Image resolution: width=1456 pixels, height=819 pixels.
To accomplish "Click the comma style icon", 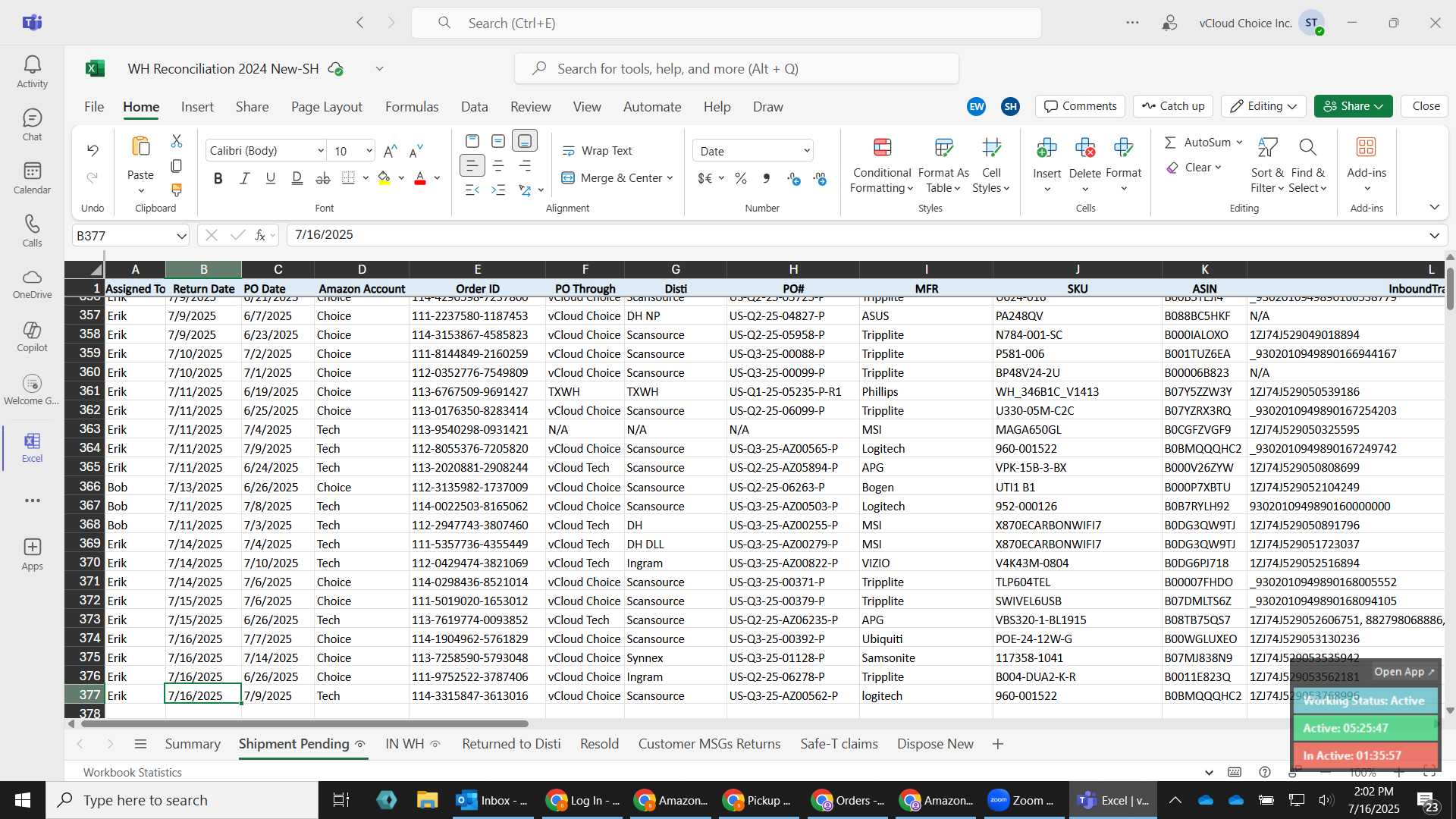I will point(767,178).
